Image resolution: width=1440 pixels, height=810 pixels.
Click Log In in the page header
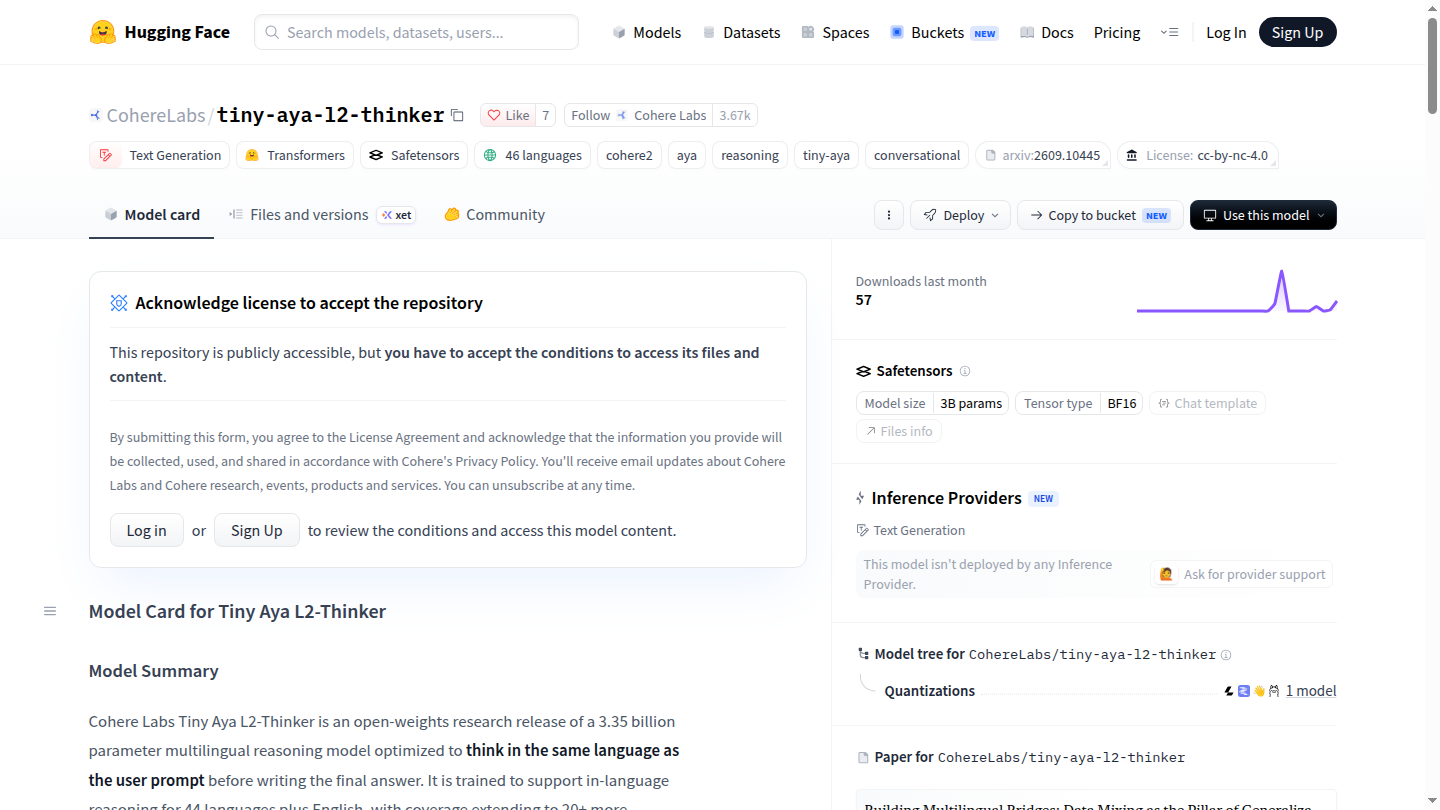tap(1226, 32)
